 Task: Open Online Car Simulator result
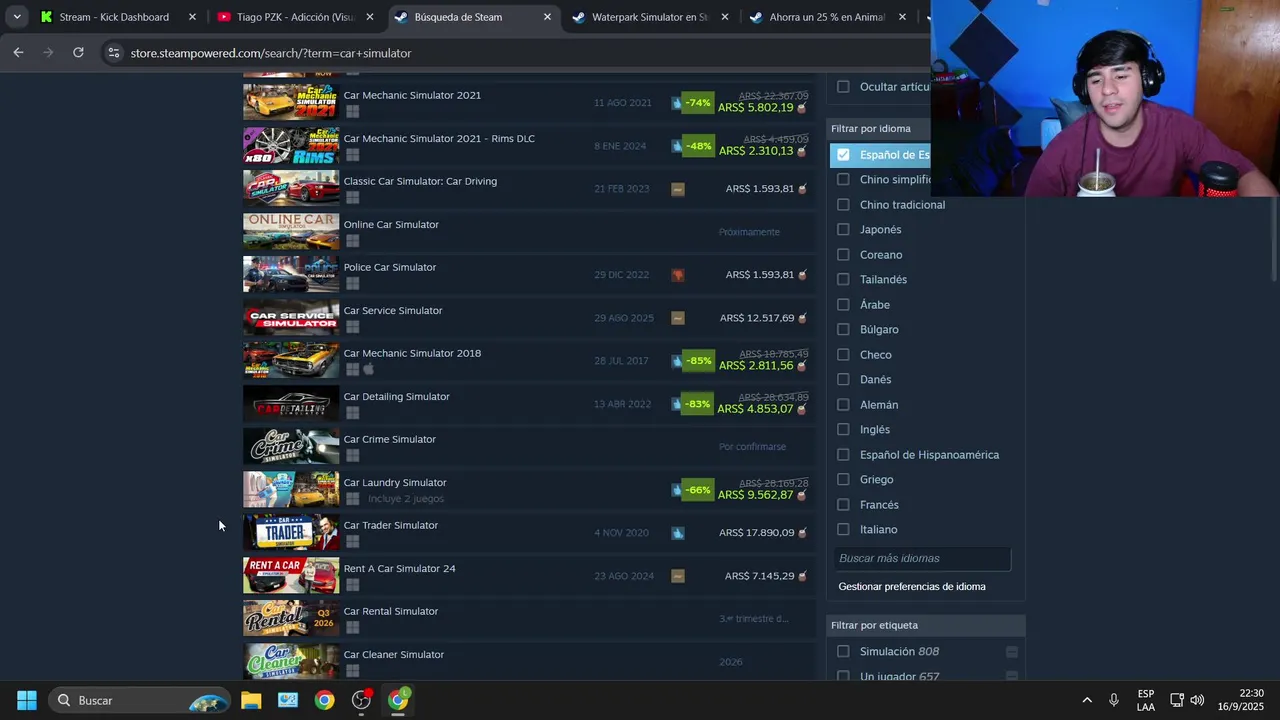click(529, 231)
